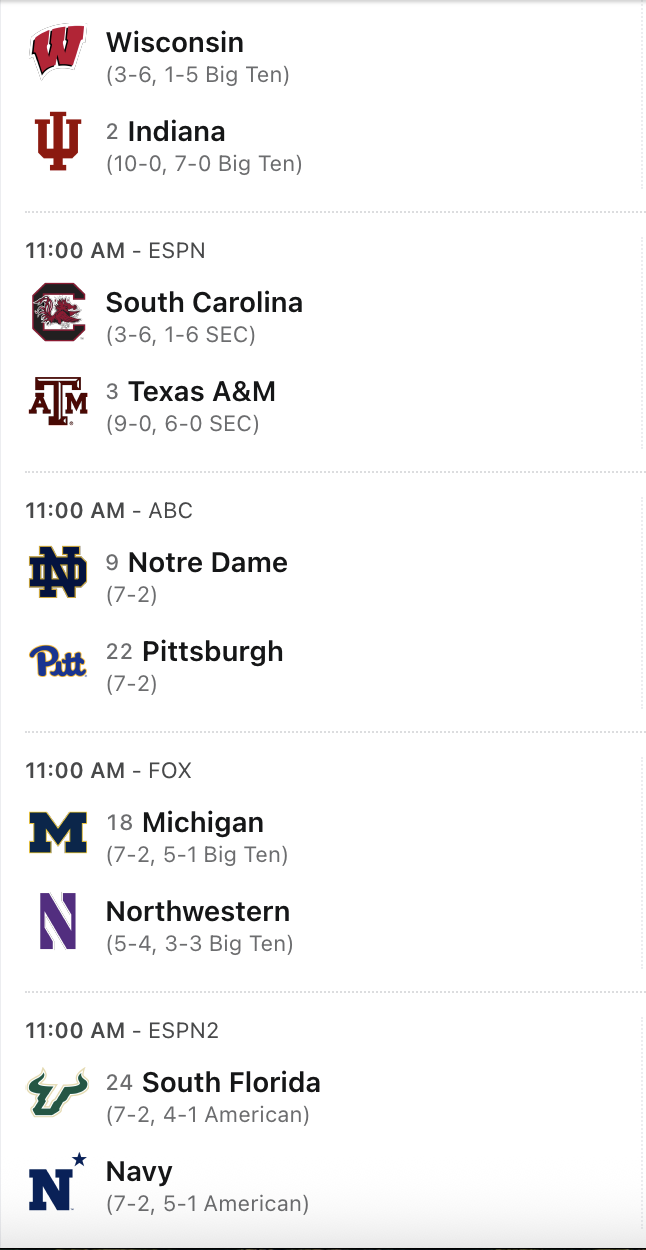Click the Wisconsin Badgers logo
646x1250 pixels.
[x=58, y=52]
